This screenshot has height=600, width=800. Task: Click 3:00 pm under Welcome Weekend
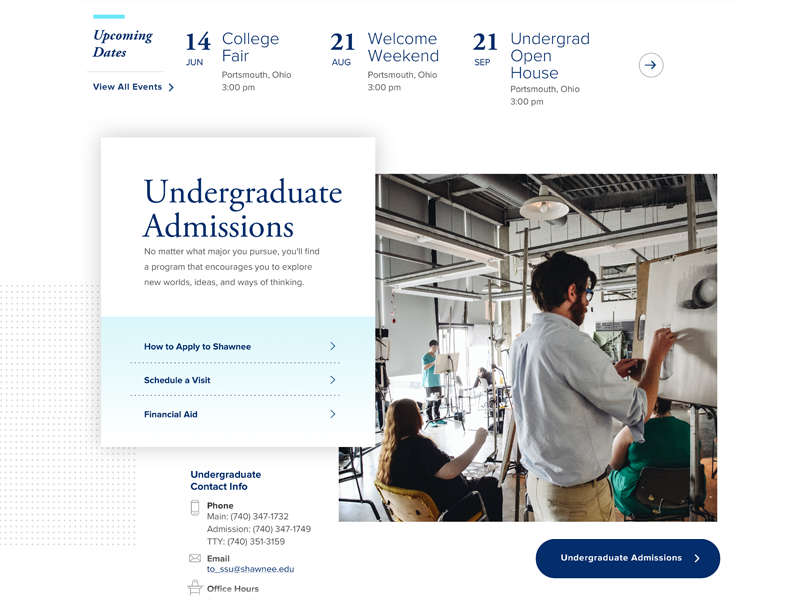point(384,87)
